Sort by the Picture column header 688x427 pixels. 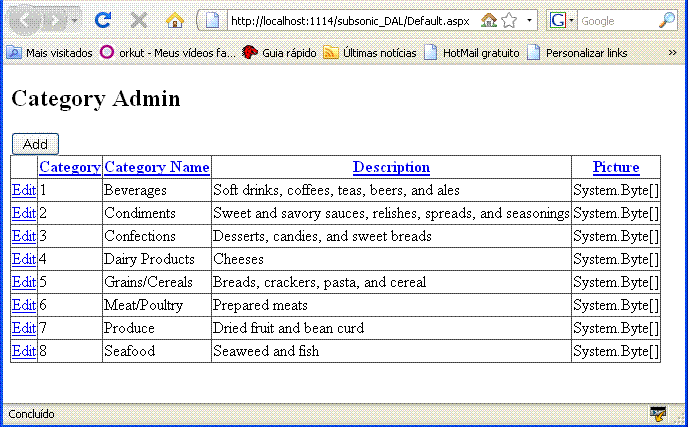coord(616,167)
